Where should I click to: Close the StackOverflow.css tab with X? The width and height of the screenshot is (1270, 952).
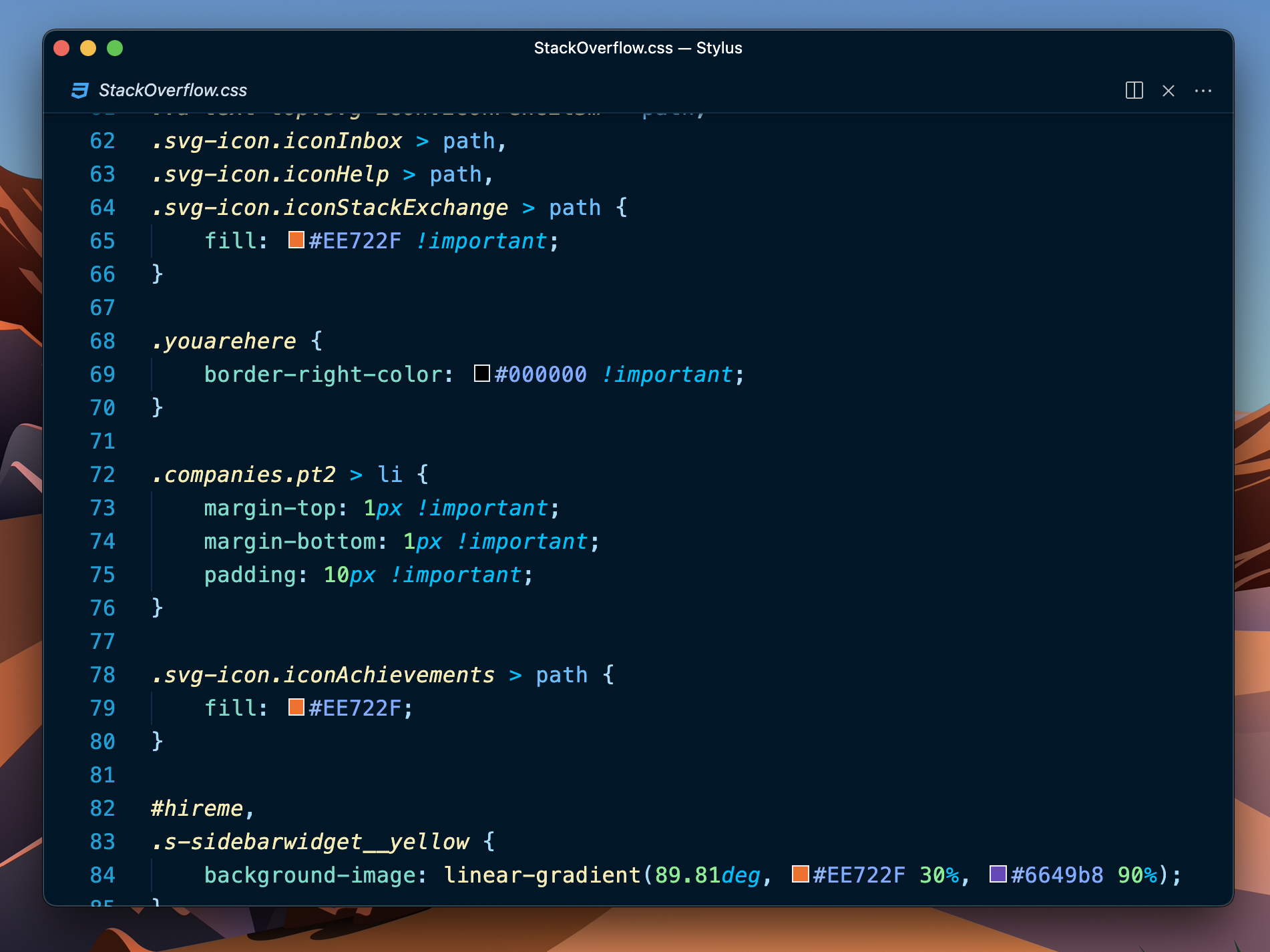click(x=1169, y=91)
